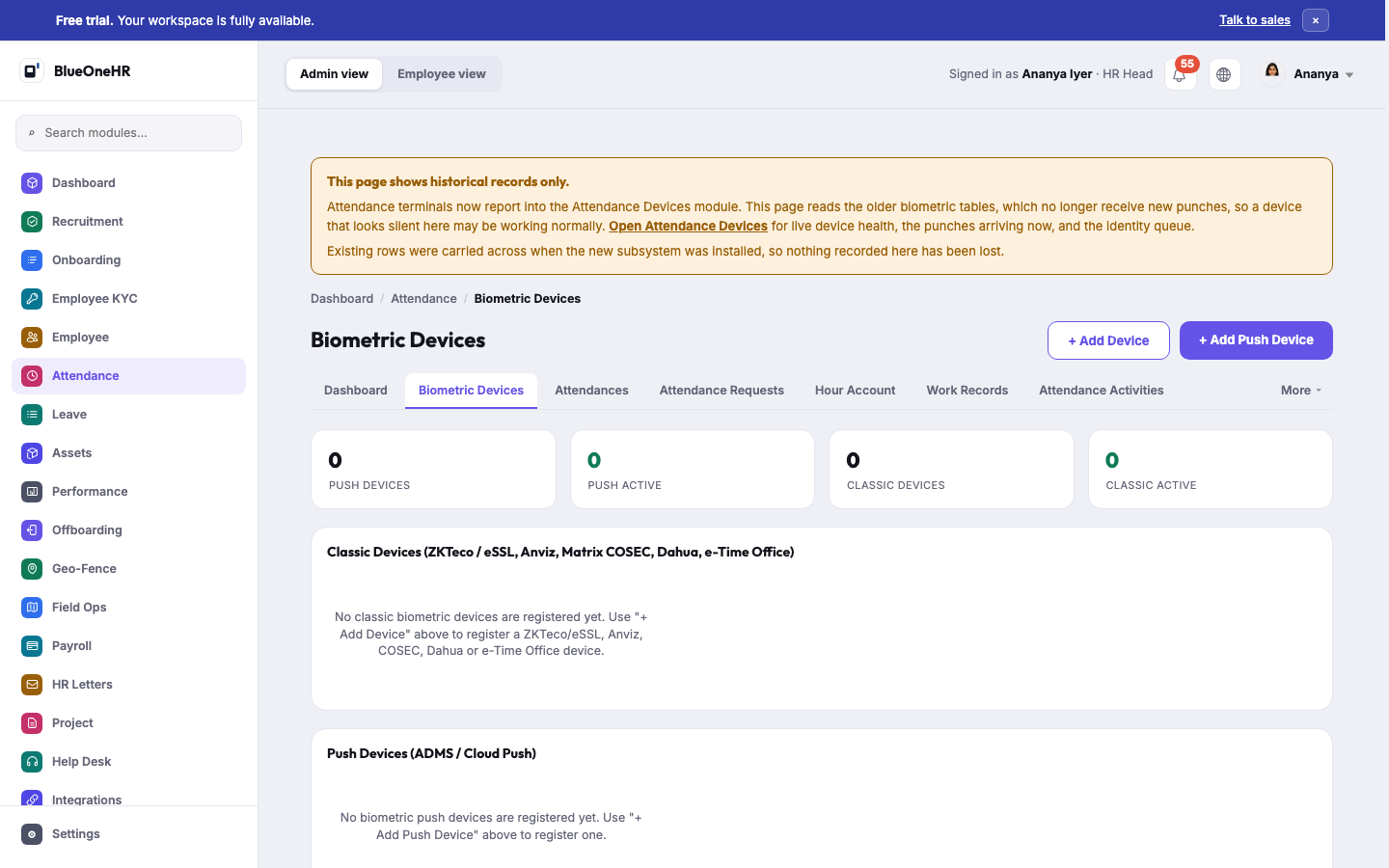Click the Assets cube icon

click(x=32, y=452)
